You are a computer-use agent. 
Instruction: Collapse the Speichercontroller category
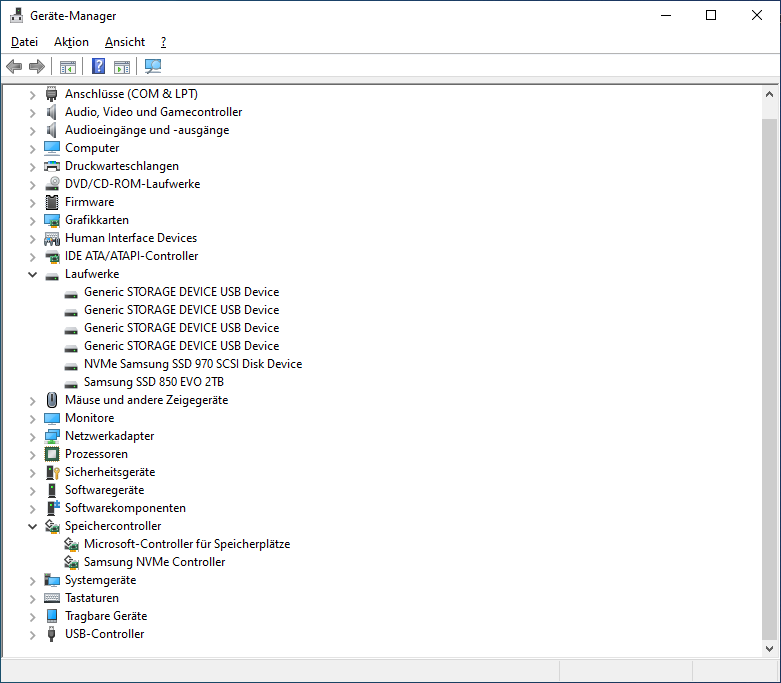coord(32,527)
